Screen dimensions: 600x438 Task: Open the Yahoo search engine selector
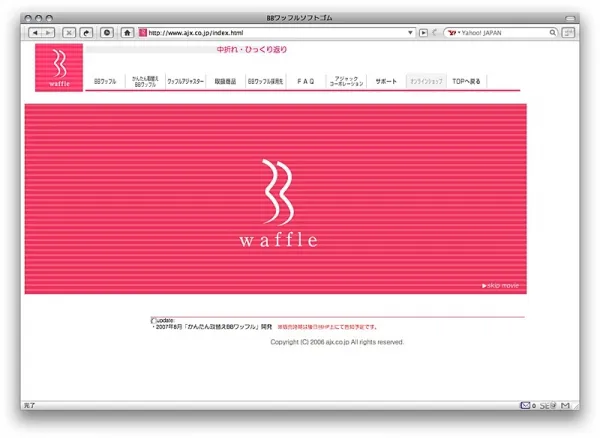point(455,32)
